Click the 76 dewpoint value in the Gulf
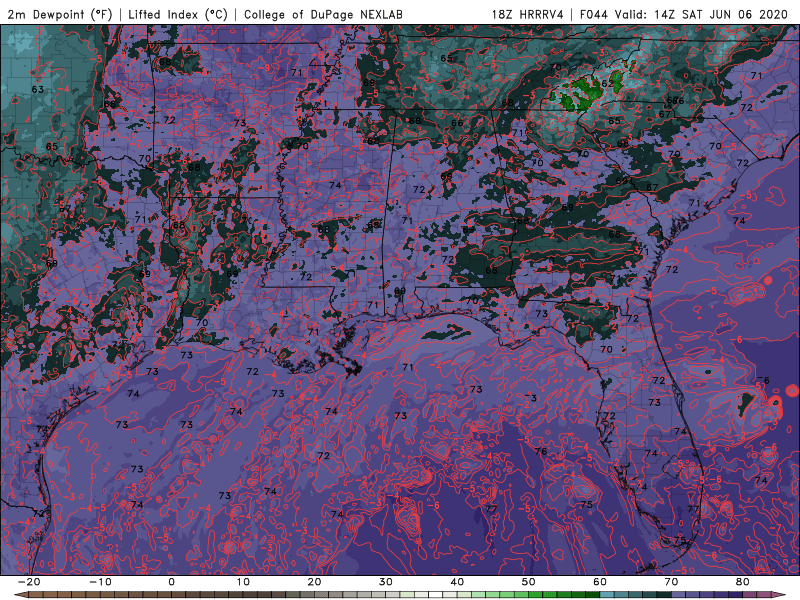800x600 pixels. 541,451
